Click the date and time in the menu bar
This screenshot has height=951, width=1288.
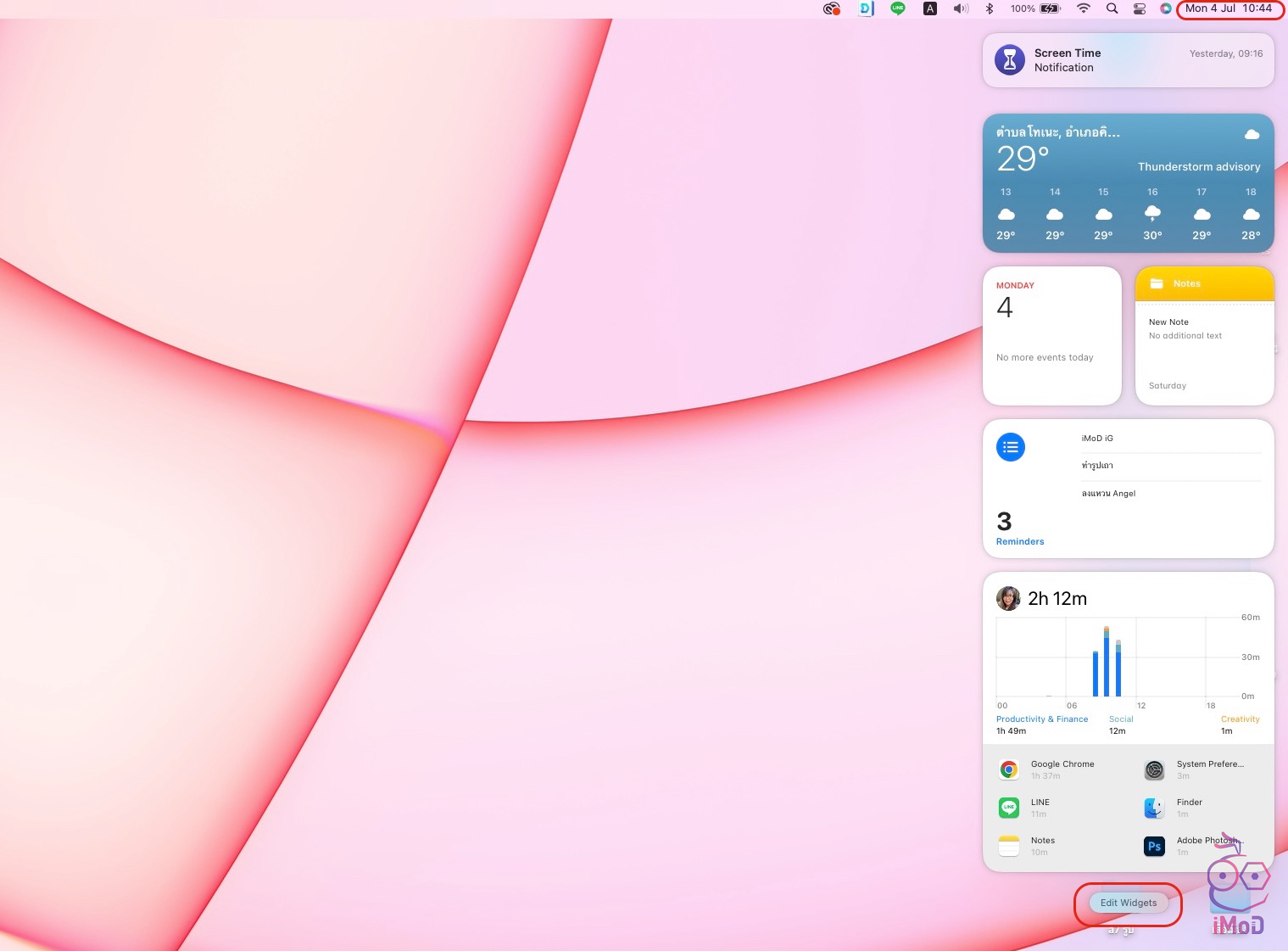[x=1229, y=8]
